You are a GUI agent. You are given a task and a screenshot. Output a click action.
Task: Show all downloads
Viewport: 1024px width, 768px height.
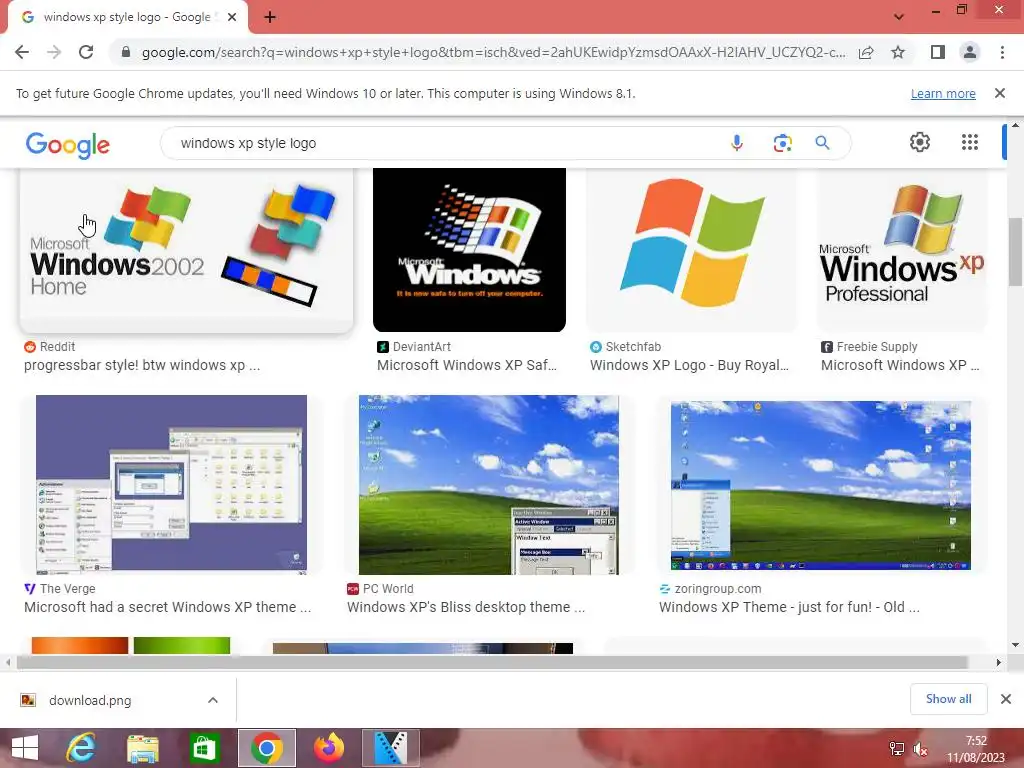[x=948, y=699]
